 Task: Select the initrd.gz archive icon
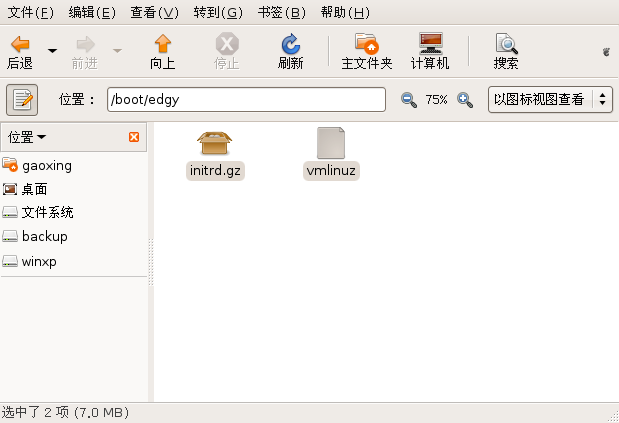215,143
